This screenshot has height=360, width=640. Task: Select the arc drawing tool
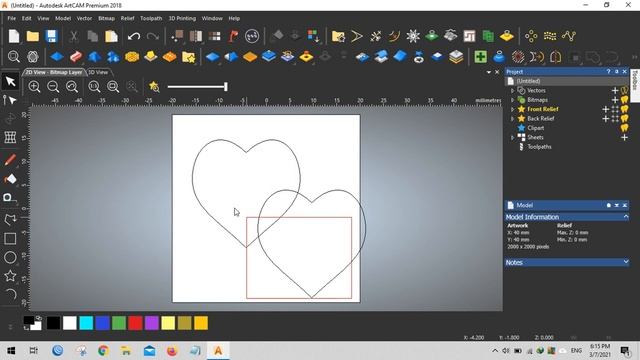pos(10,295)
